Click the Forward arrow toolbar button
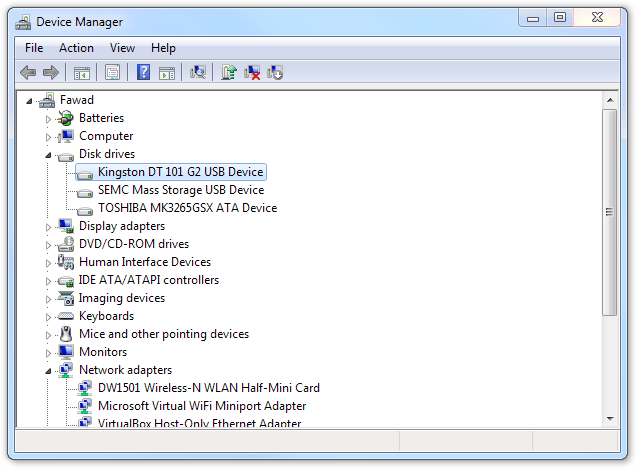The width and height of the screenshot is (638, 469). [x=50, y=72]
